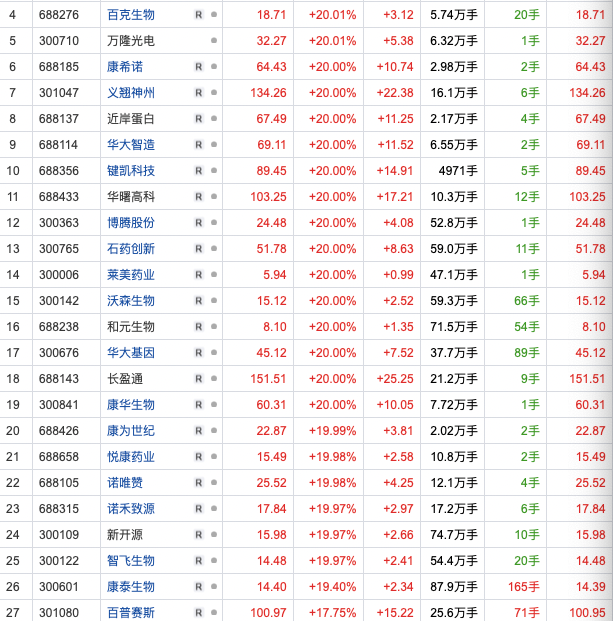The height and width of the screenshot is (621, 613).
Task: Open the 百克生物 stock link
Action: click(x=131, y=15)
